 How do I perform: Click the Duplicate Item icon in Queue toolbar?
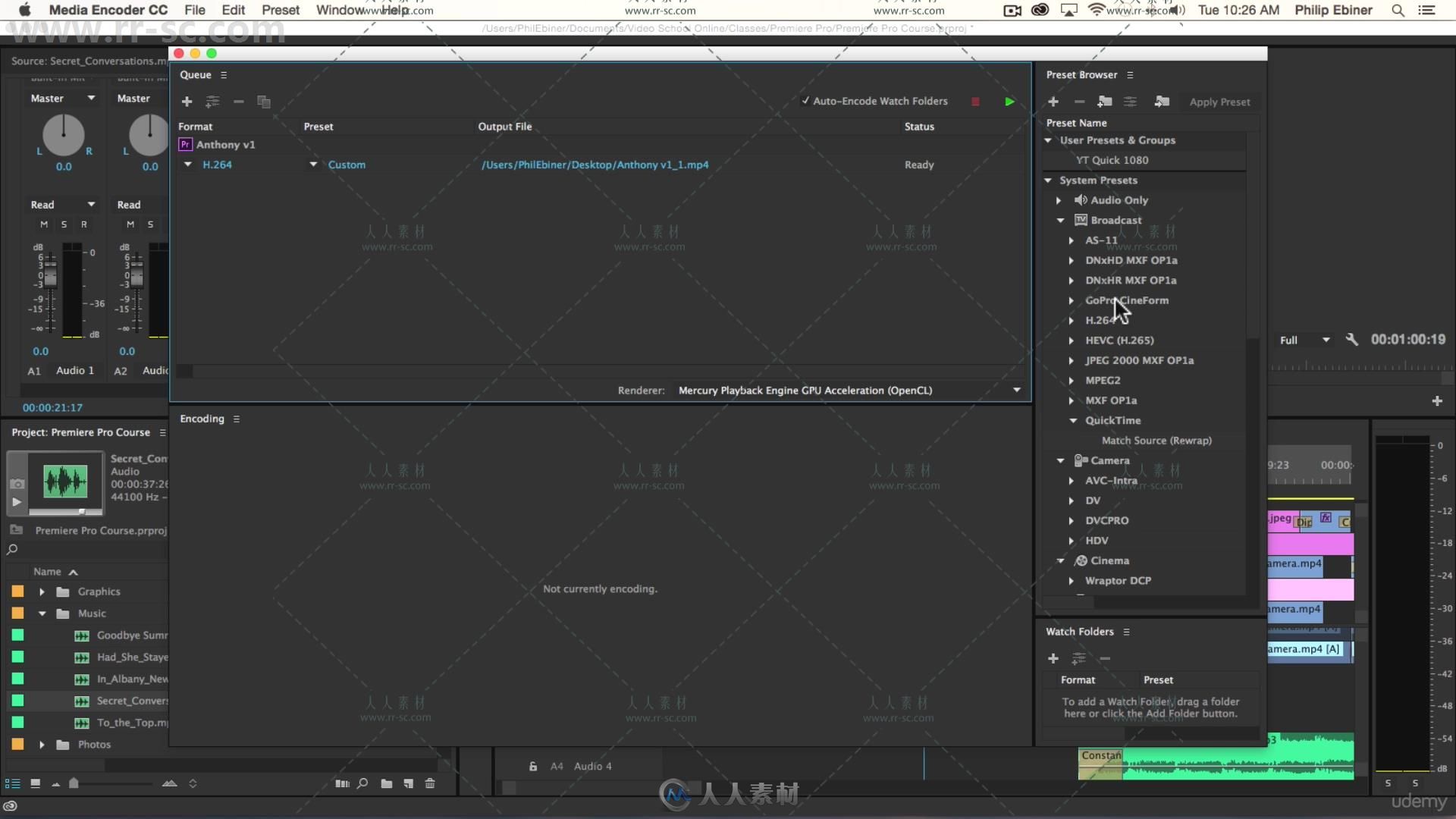(265, 101)
